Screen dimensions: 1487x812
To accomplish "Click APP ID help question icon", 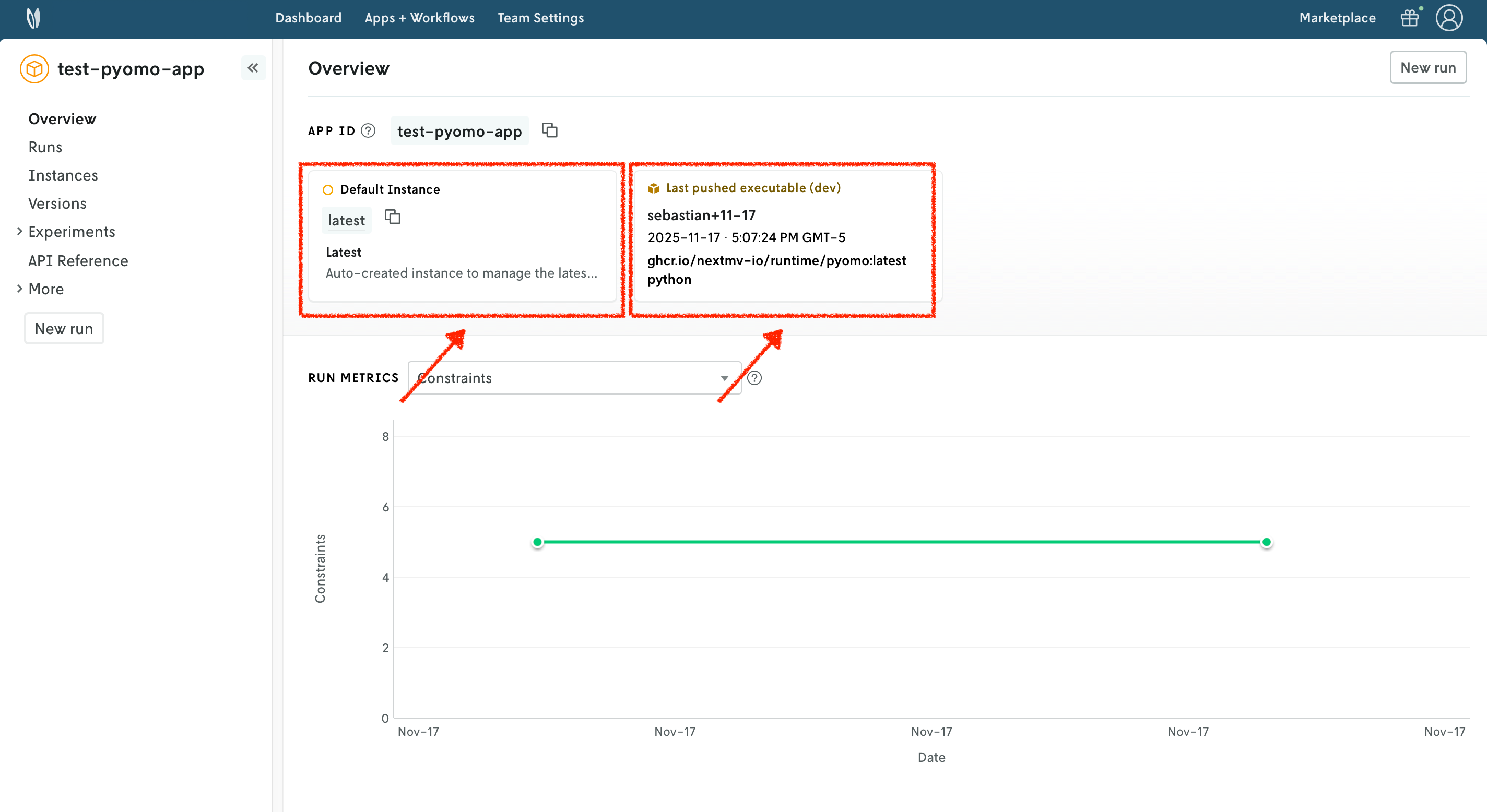I will tap(368, 131).
